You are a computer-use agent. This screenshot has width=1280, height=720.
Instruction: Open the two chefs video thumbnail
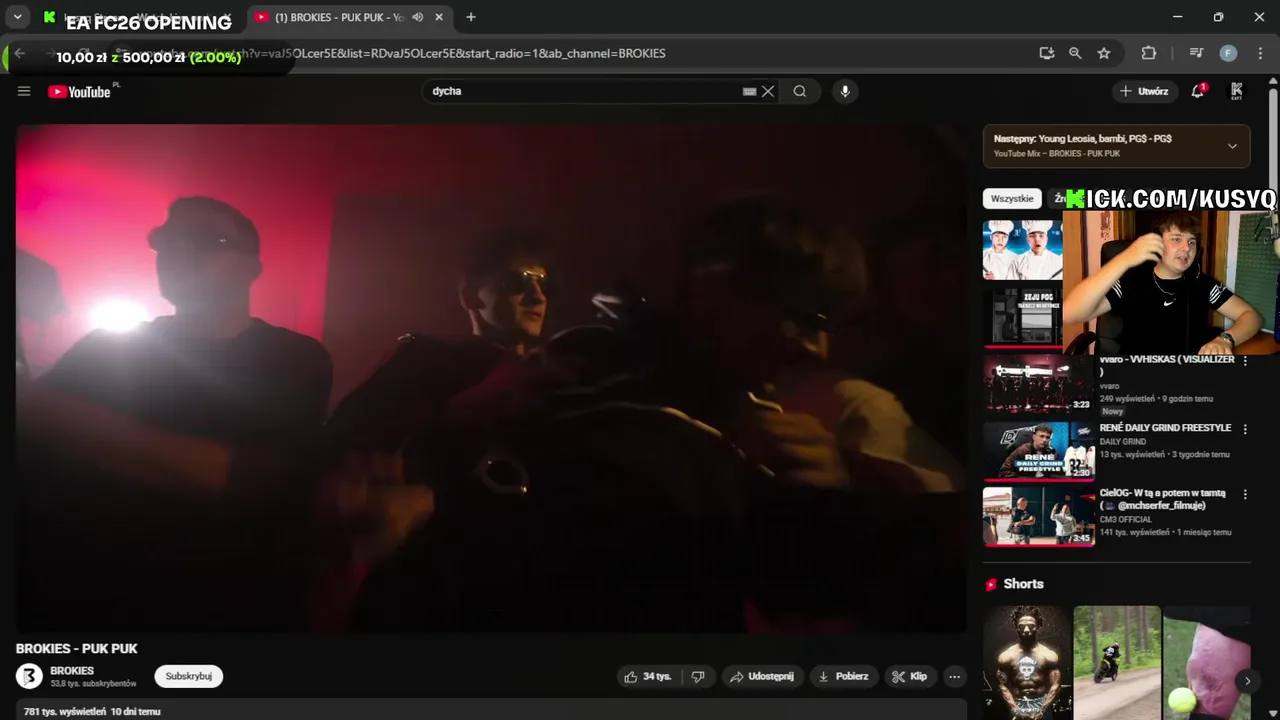coord(1022,249)
